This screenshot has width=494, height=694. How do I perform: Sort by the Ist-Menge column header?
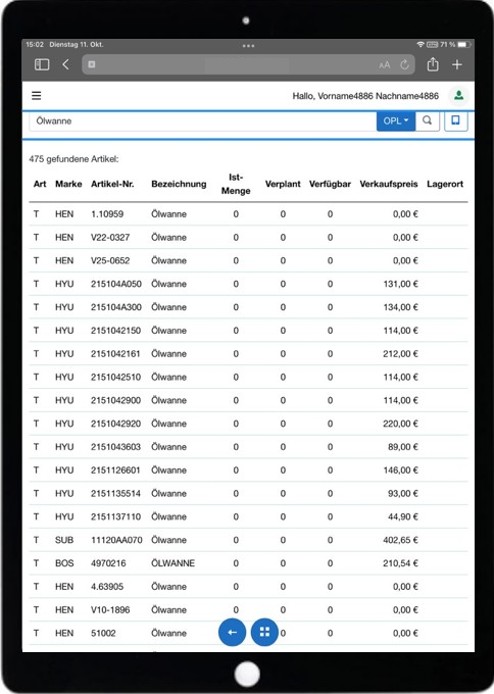pos(236,184)
